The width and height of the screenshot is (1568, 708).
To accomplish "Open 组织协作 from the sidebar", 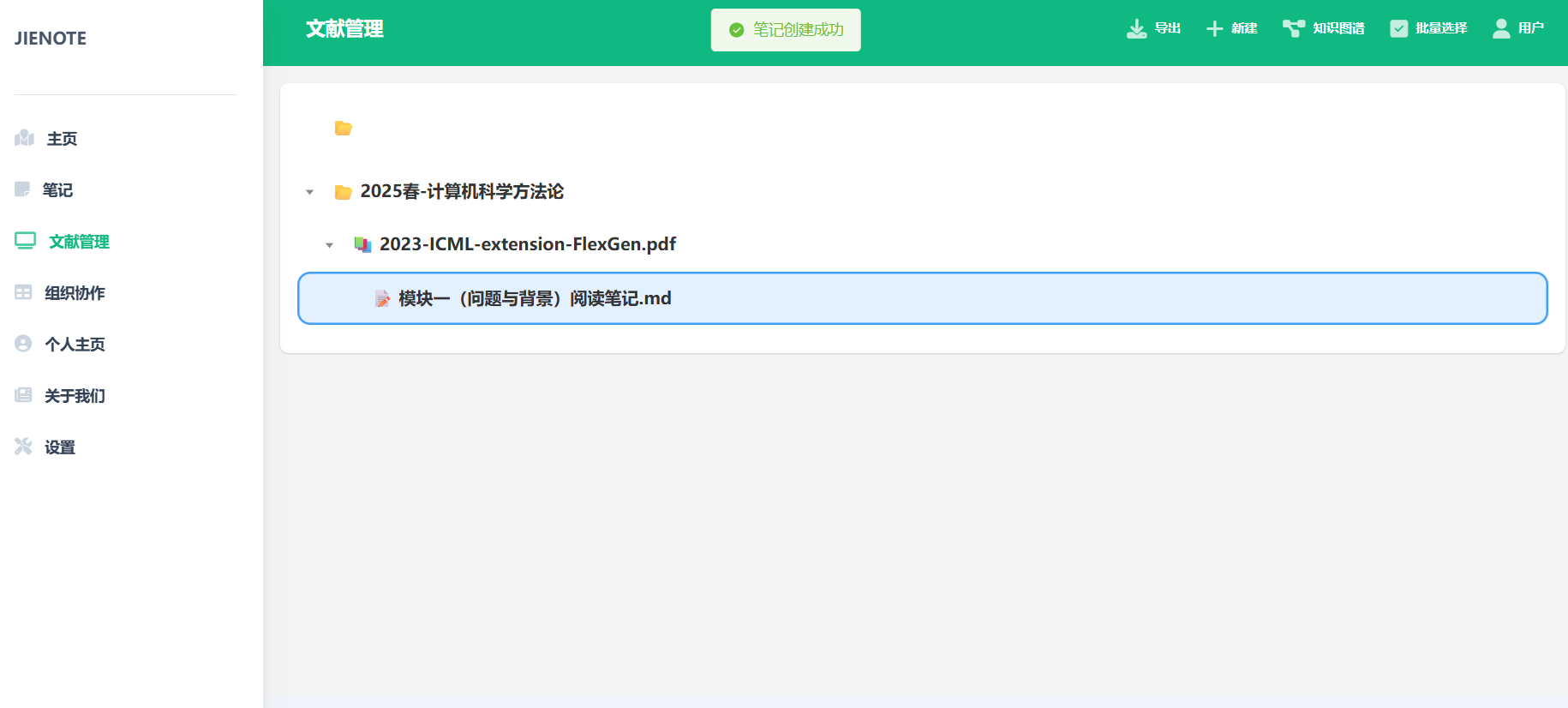I will point(75,293).
